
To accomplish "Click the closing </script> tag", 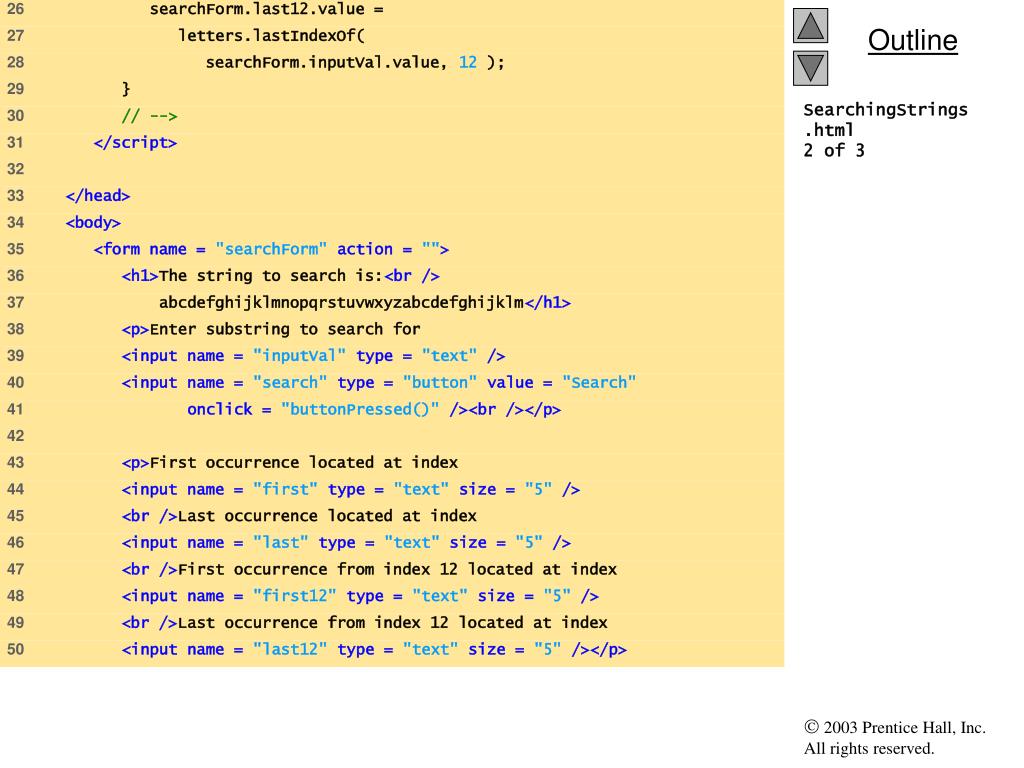I will [x=135, y=142].
